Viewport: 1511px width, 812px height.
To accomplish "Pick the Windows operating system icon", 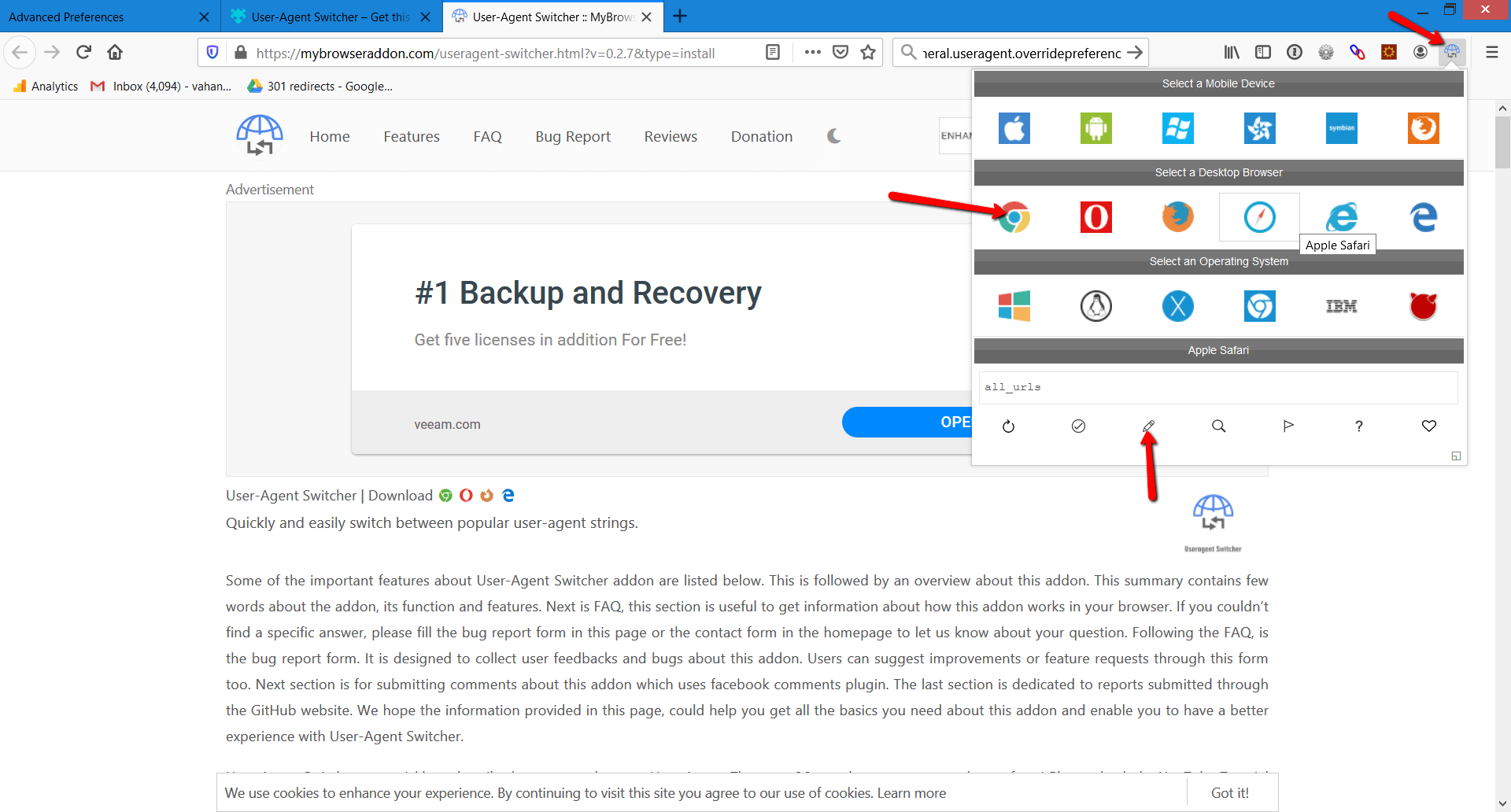I will [x=1014, y=306].
